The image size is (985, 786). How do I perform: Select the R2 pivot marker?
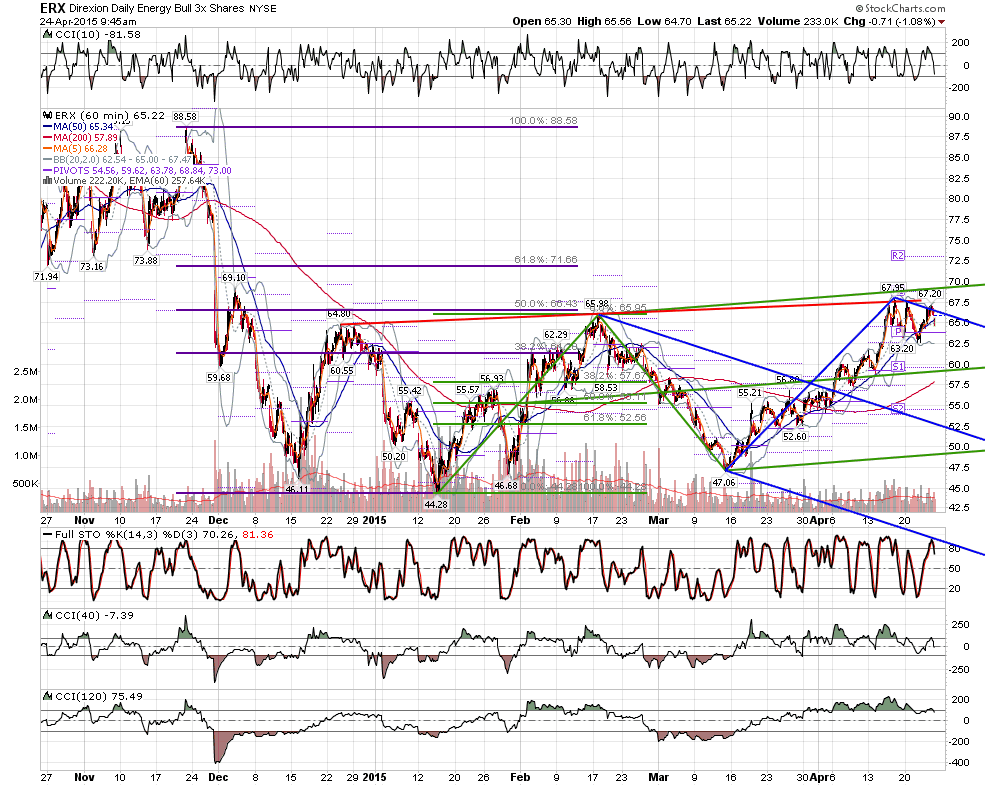point(898,255)
